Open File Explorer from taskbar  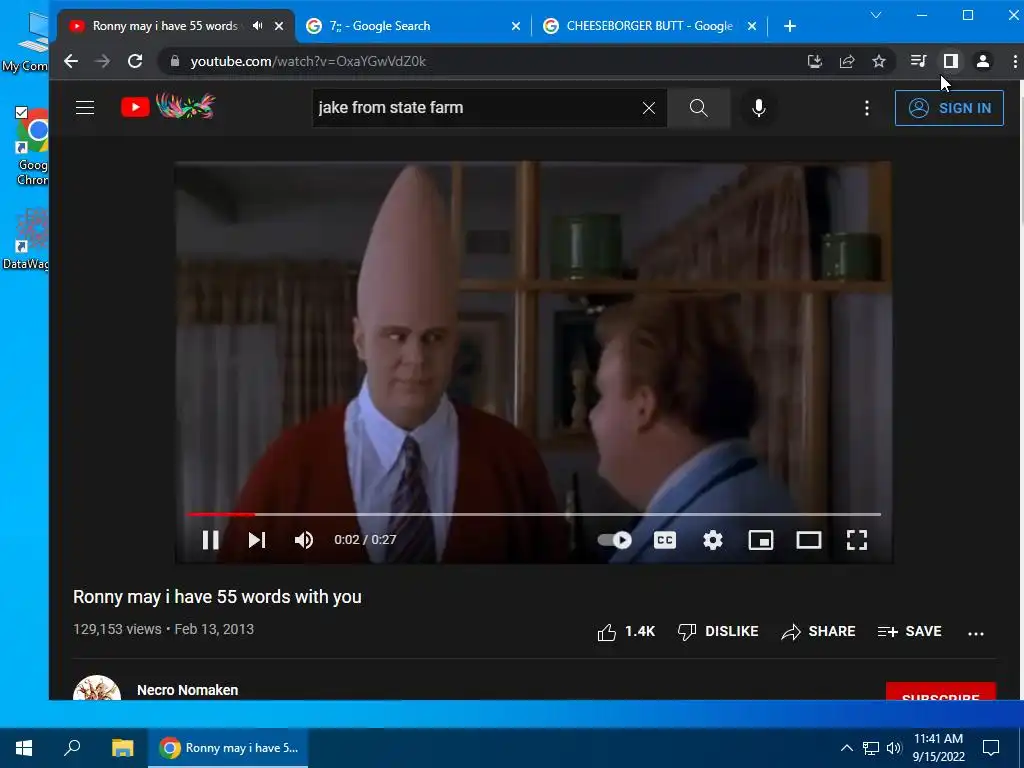122,748
